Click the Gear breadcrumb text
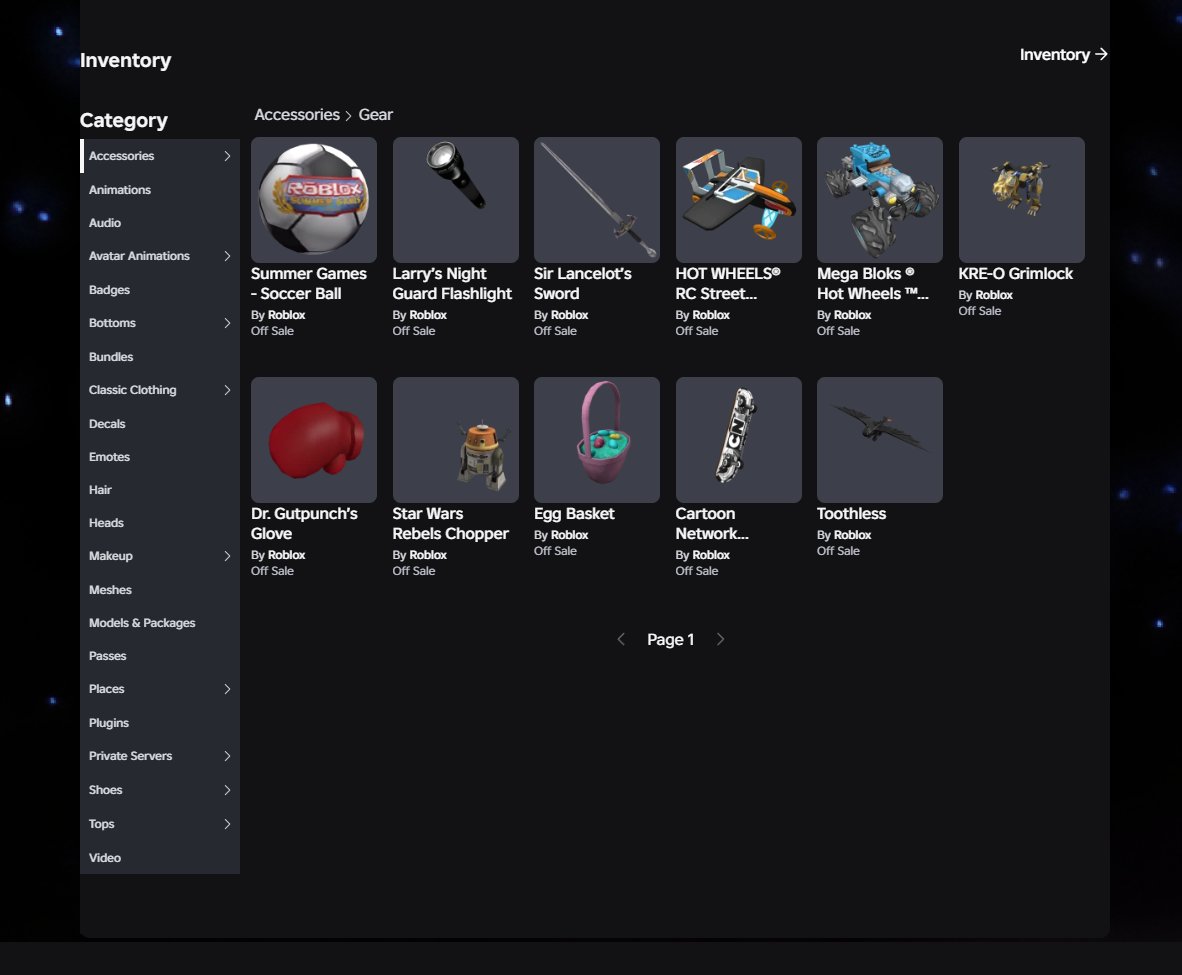 click(x=375, y=115)
